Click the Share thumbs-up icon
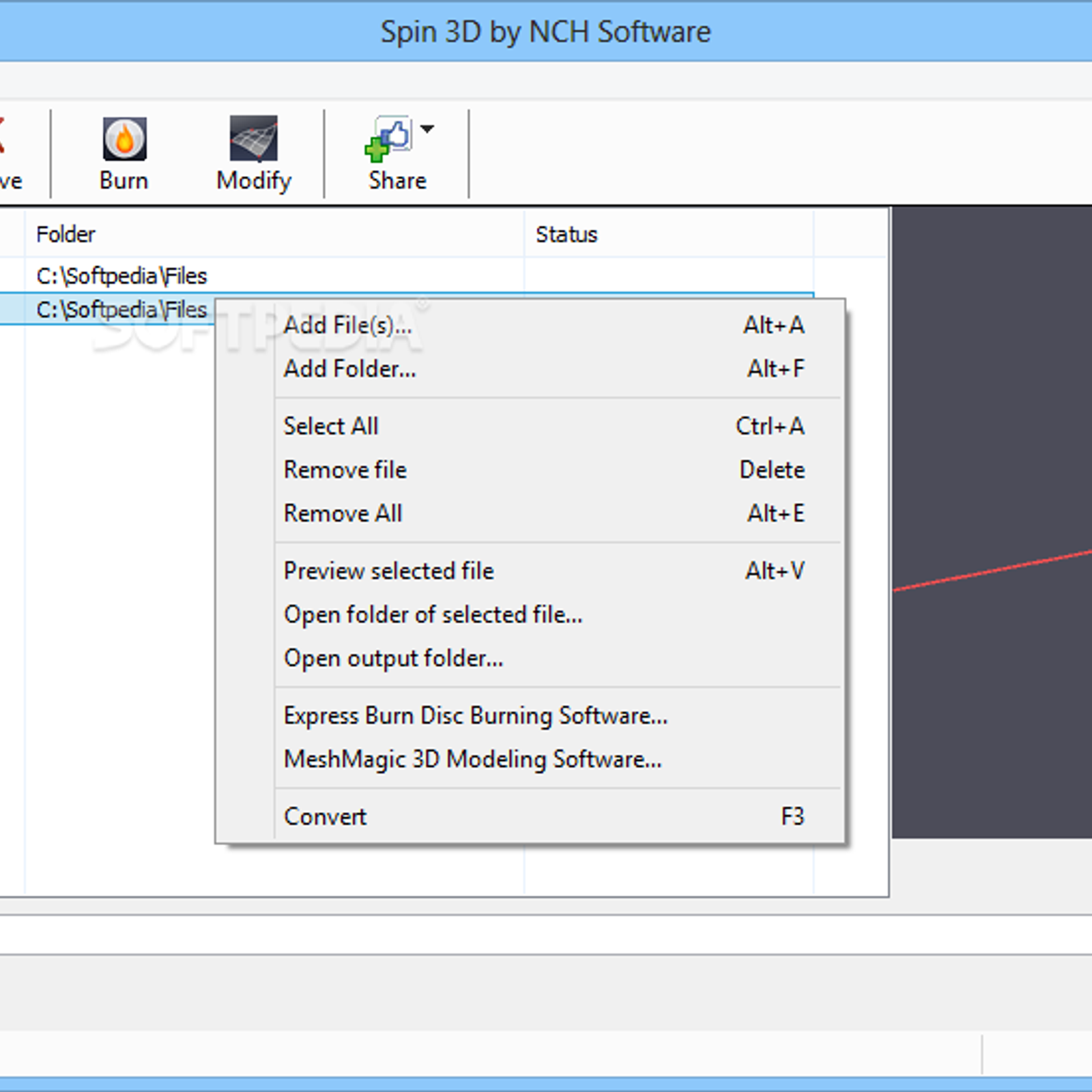The image size is (1092, 1092). pyautogui.click(x=388, y=139)
